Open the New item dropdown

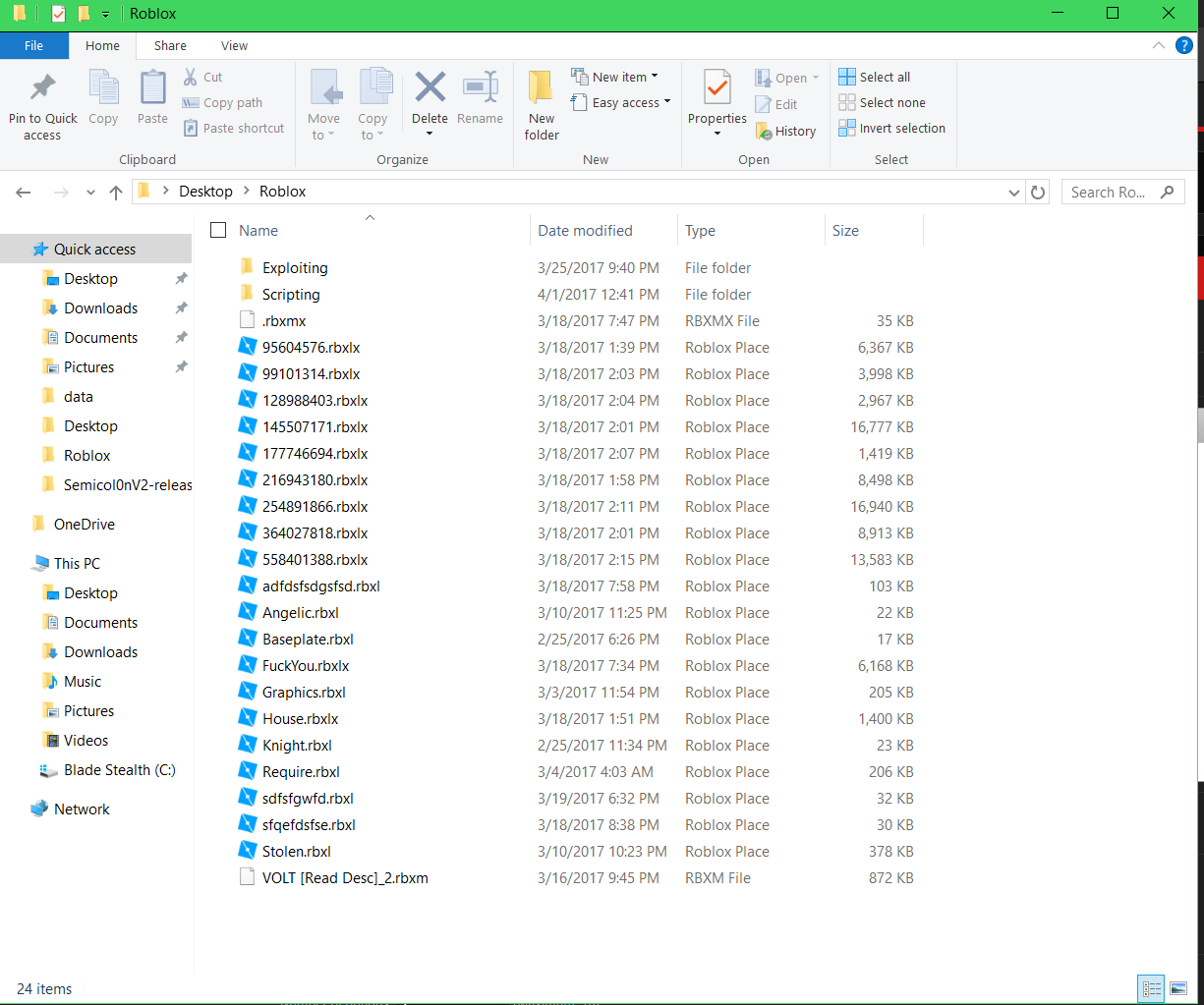pyautogui.click(x=614, y=77)
